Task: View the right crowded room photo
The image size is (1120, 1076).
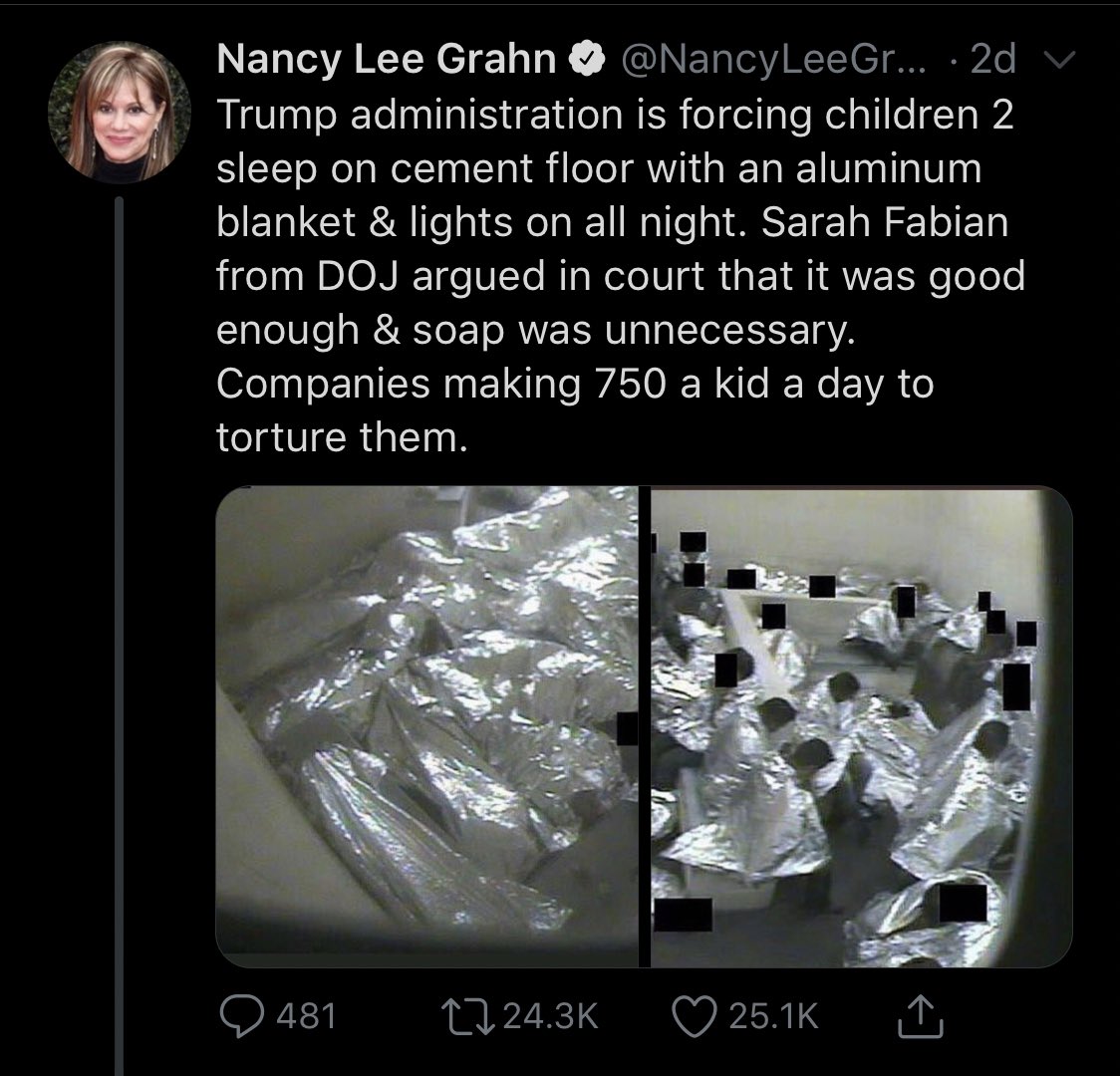Action: coord(861,726)
